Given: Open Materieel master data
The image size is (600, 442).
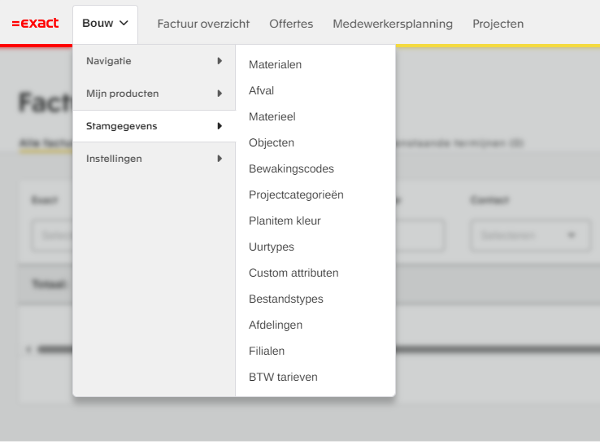Looking at the screenshot, I should 272,117.
